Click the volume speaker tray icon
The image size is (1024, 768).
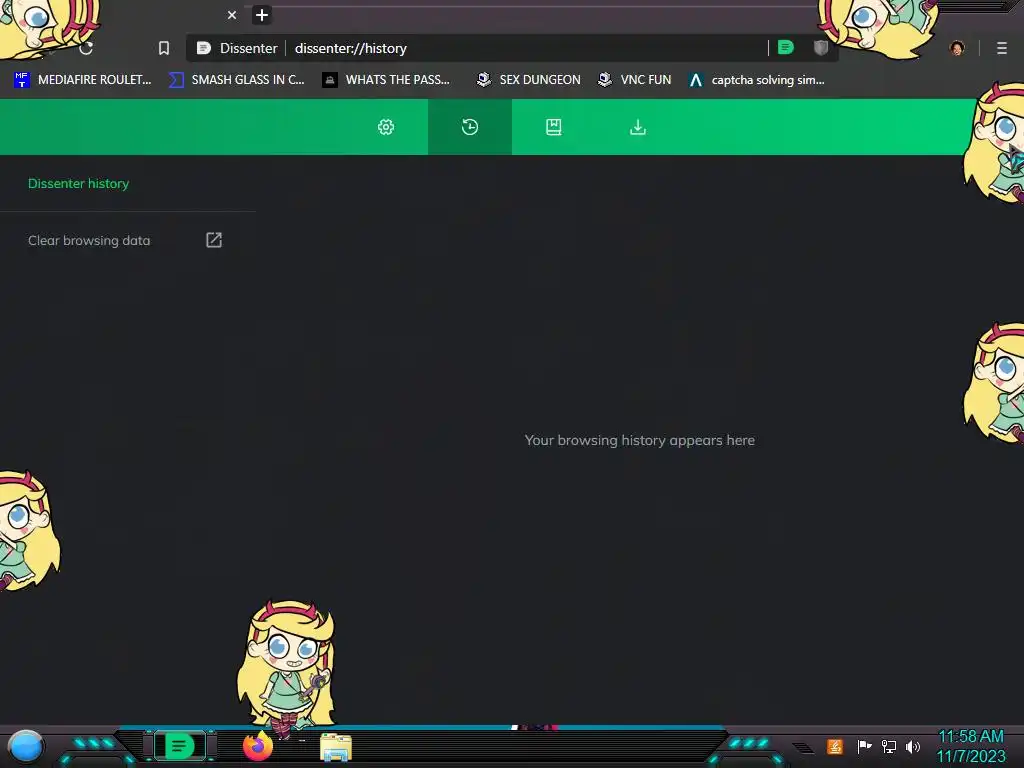tap(913, 746)
